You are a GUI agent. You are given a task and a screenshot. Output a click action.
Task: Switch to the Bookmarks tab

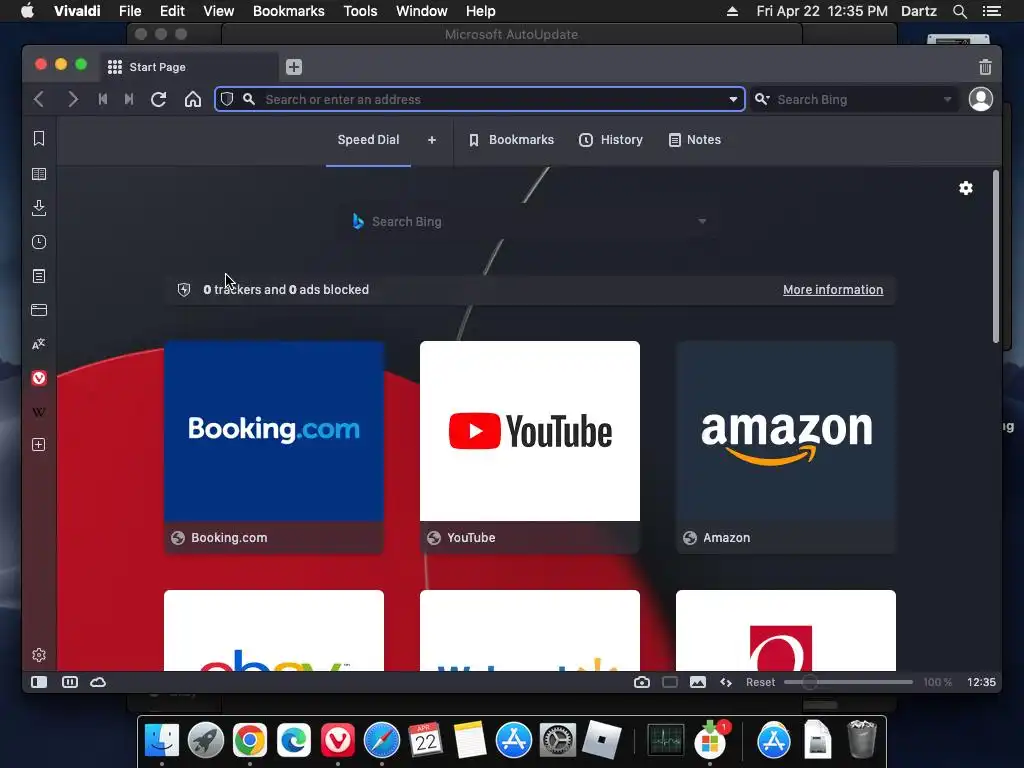(x=511, y=140)
